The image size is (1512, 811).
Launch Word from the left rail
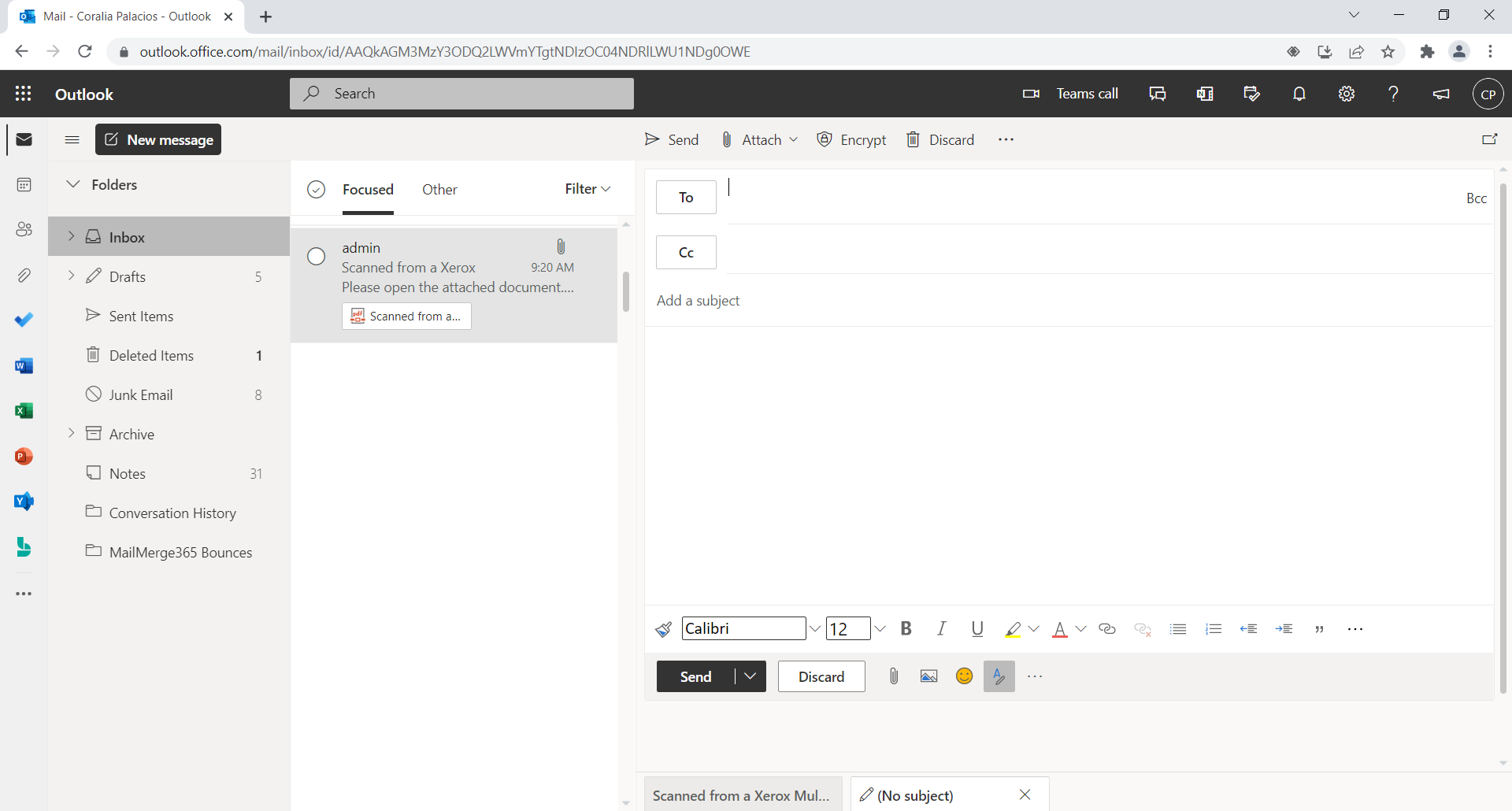point(24,365)
